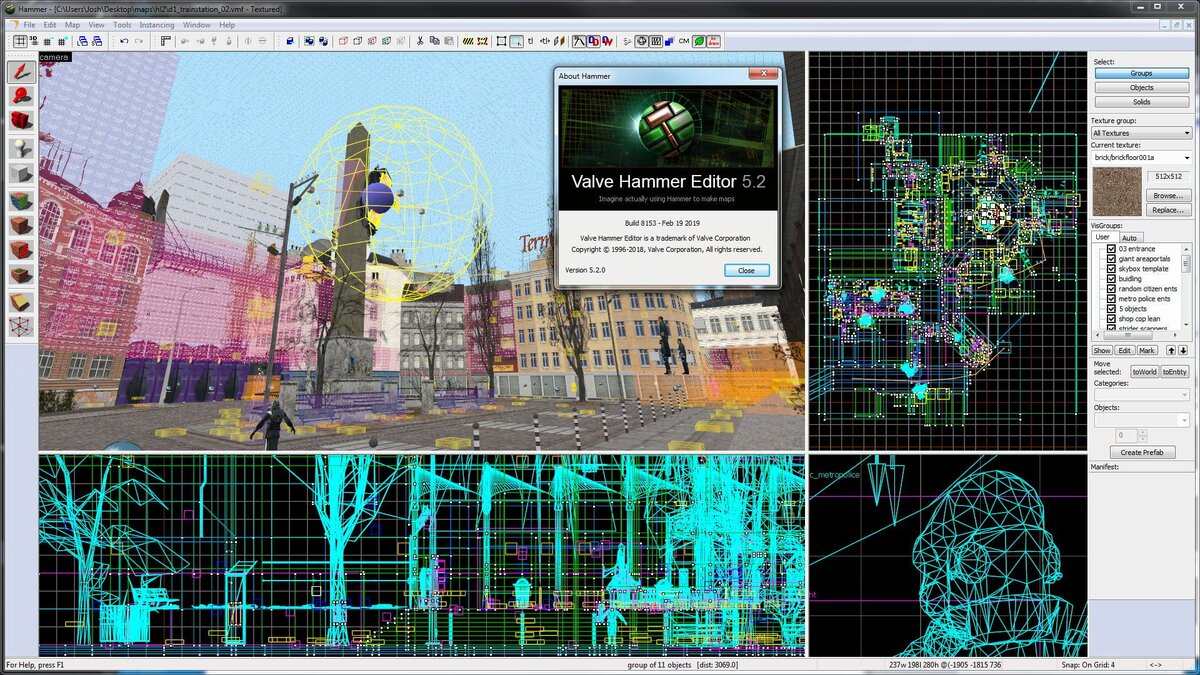Activate the Clipping tool

(20, 300)
